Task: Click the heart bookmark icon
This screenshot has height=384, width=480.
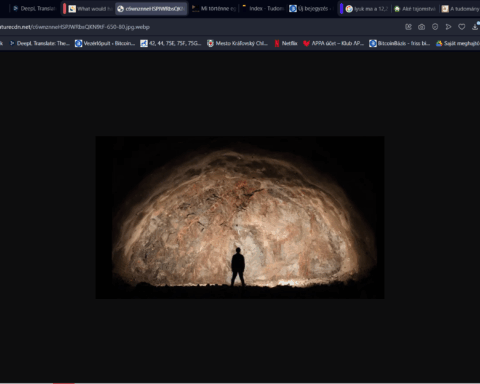Action: point(462,27)
